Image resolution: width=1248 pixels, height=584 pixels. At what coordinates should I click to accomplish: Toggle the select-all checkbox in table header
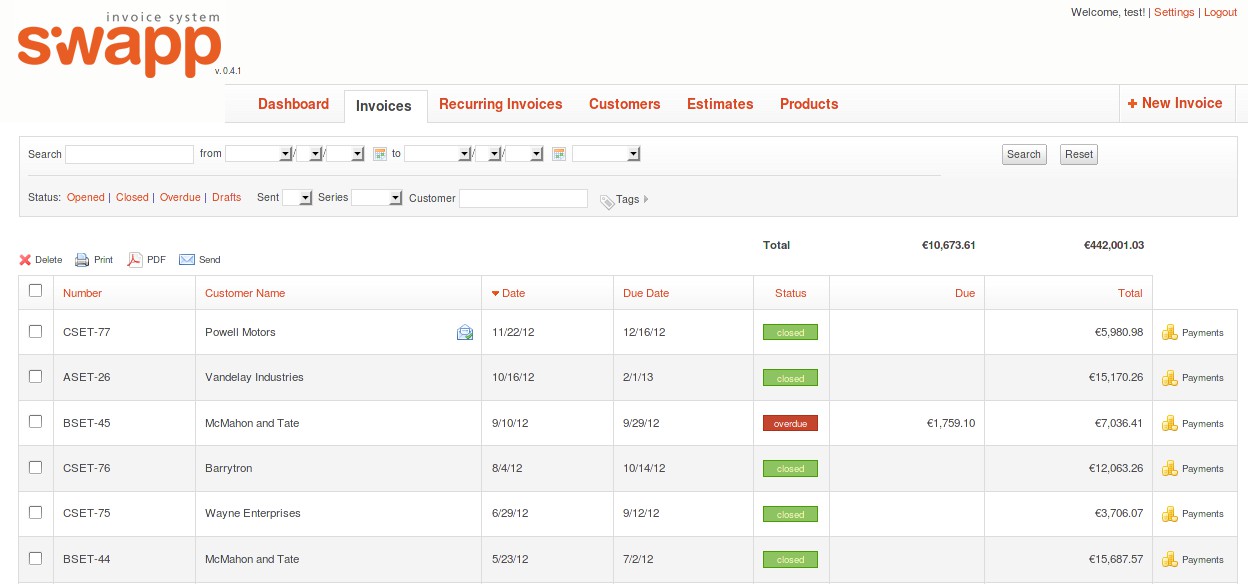coord(36,291)
